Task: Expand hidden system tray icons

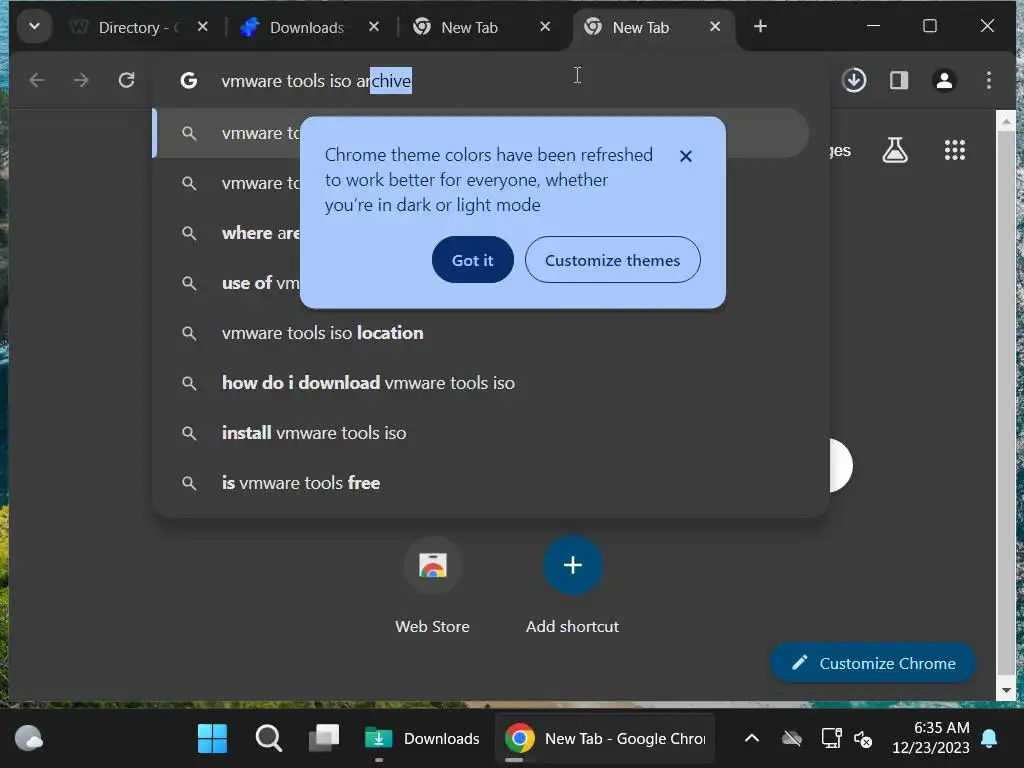Action: tap(752, 739)
